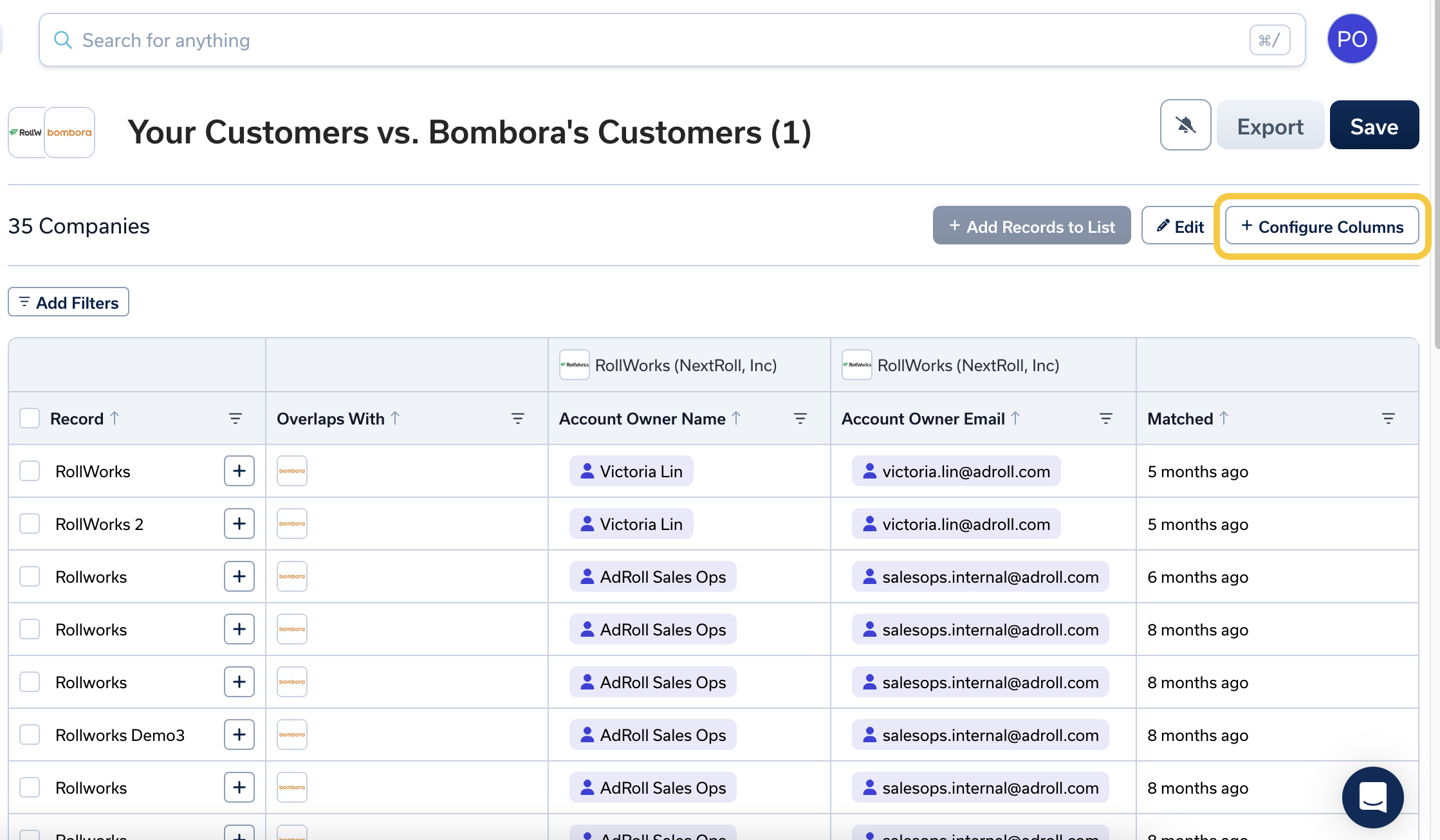Image resolution: width=1440 pixels, height=840 pixels.
Task: Open filter menu on Record column
Action: 235,419
